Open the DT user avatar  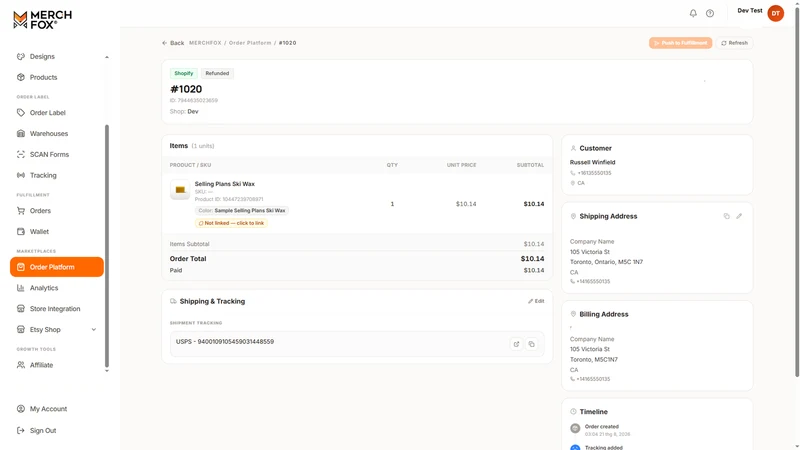point(776,13)
